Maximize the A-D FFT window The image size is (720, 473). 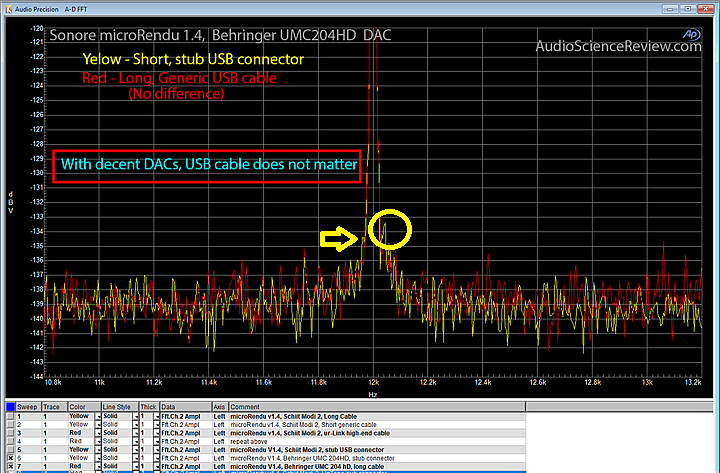688,9
